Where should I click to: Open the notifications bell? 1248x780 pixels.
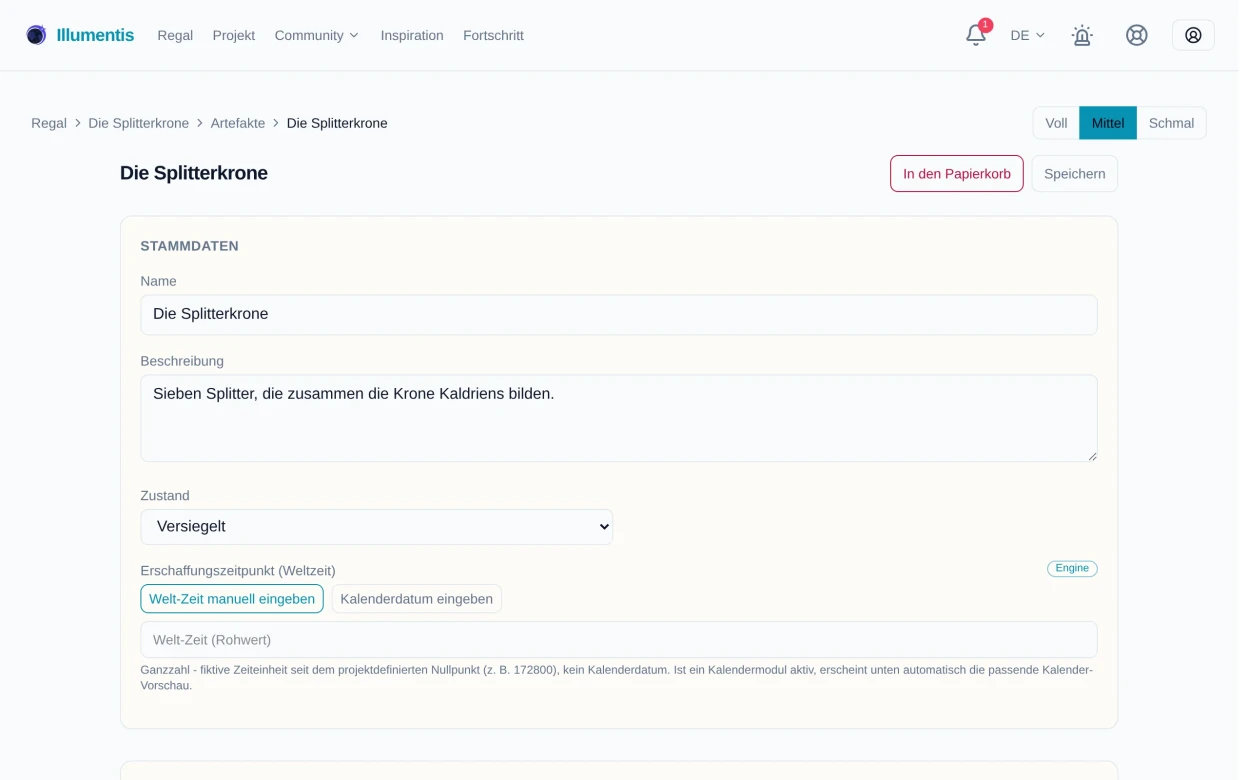point(976,35)
